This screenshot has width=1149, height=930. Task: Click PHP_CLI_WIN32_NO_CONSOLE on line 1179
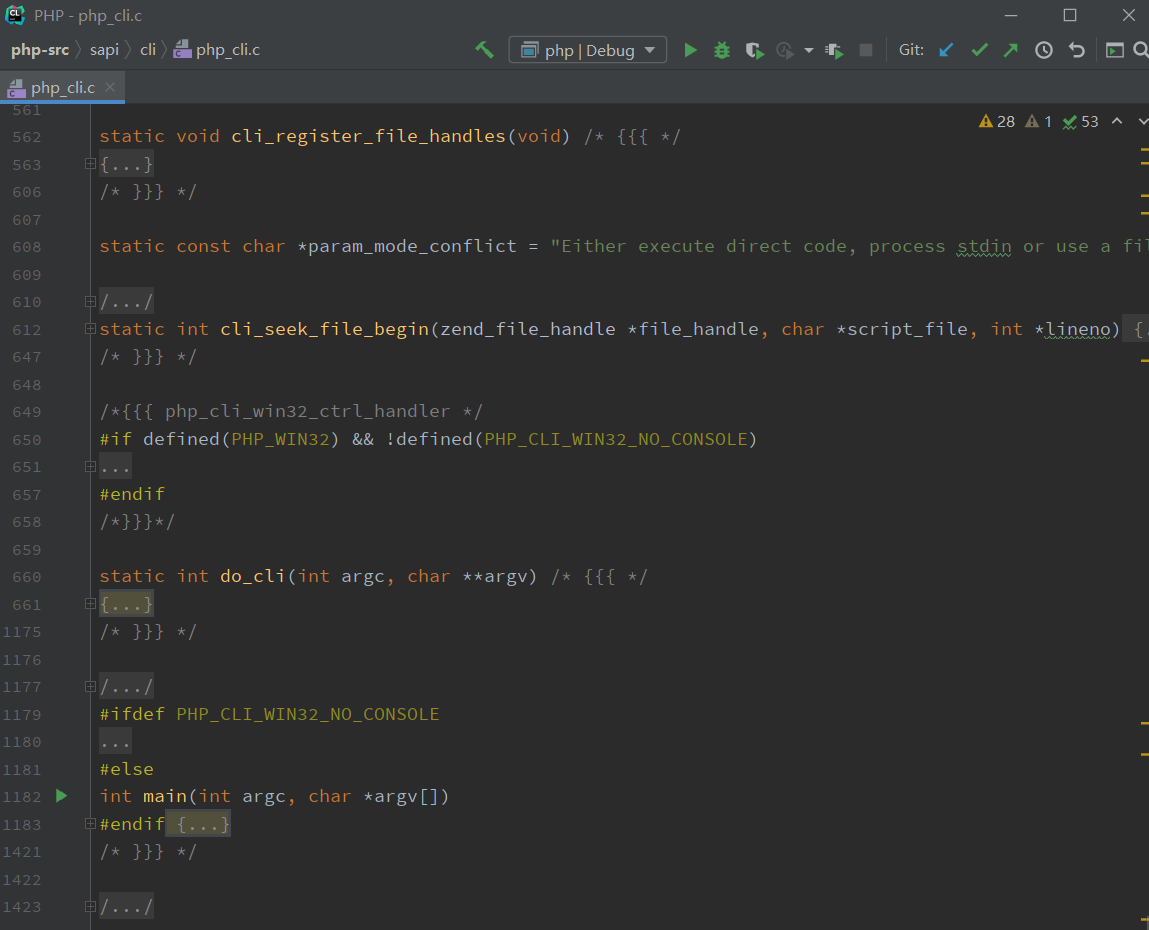308,714
